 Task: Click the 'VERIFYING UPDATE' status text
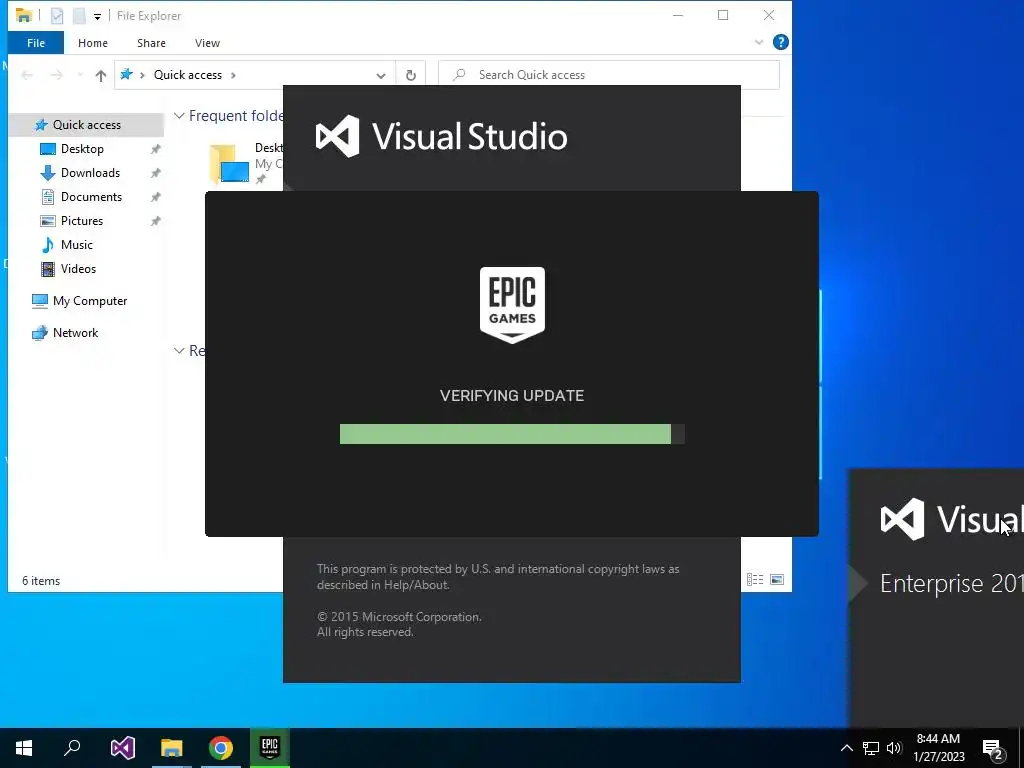click(x=512, y=396)
